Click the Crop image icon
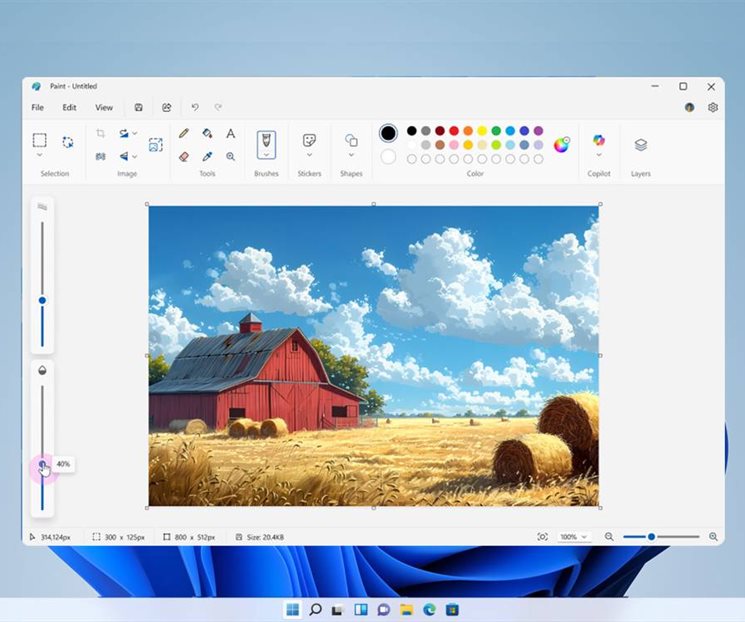Viewport: 745px width, 622px height. click(100, 133)
